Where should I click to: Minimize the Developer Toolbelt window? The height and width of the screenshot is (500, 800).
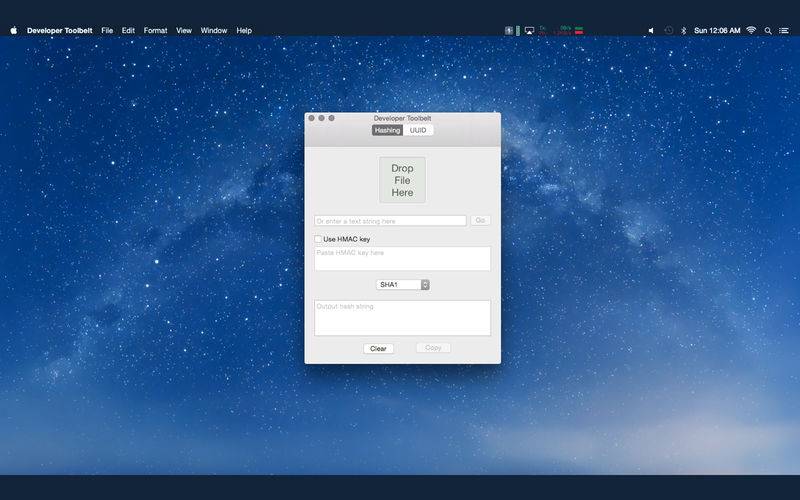click(x=321, y=118)
